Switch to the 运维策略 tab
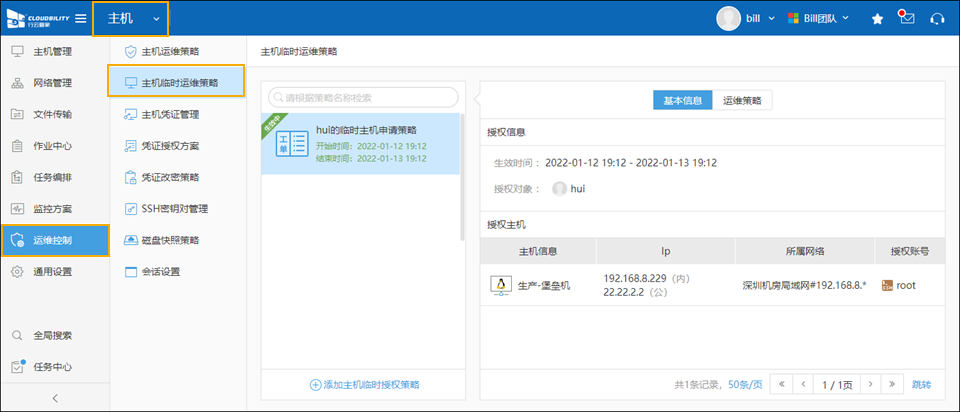960x412 pixels. pyautogui.click(x=742, y=101)
